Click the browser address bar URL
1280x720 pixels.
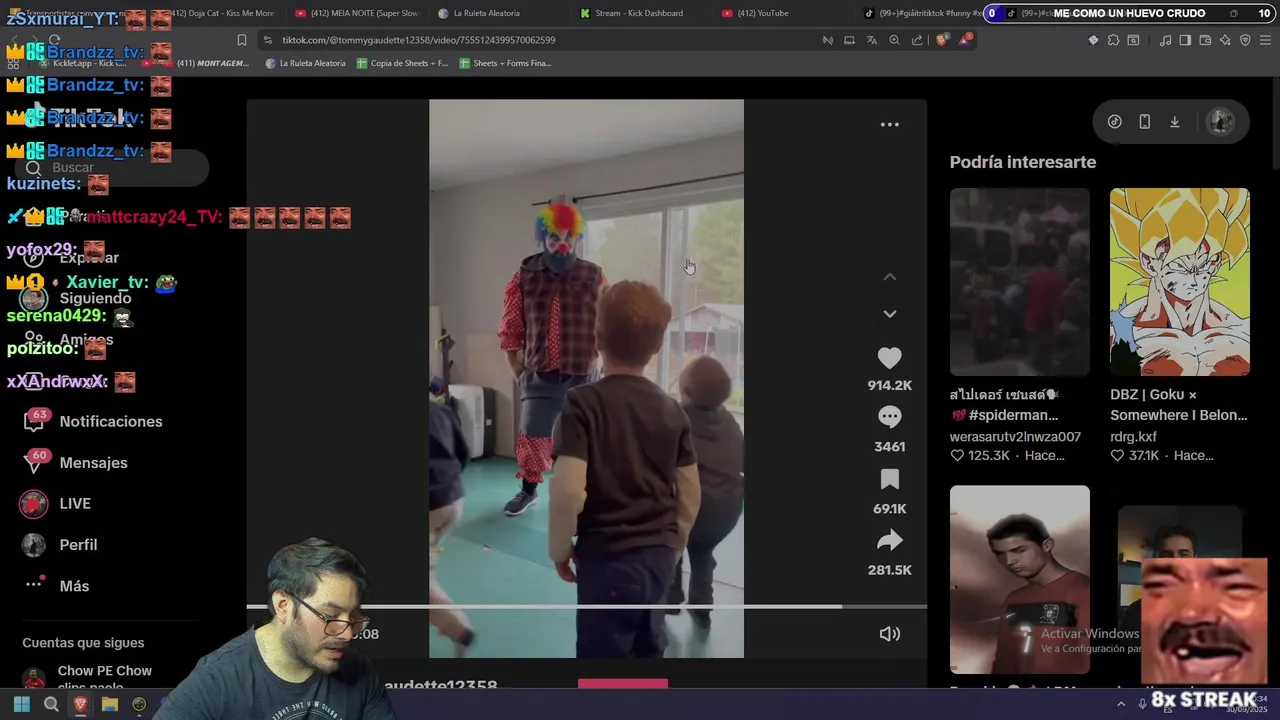tap(419, 40)
